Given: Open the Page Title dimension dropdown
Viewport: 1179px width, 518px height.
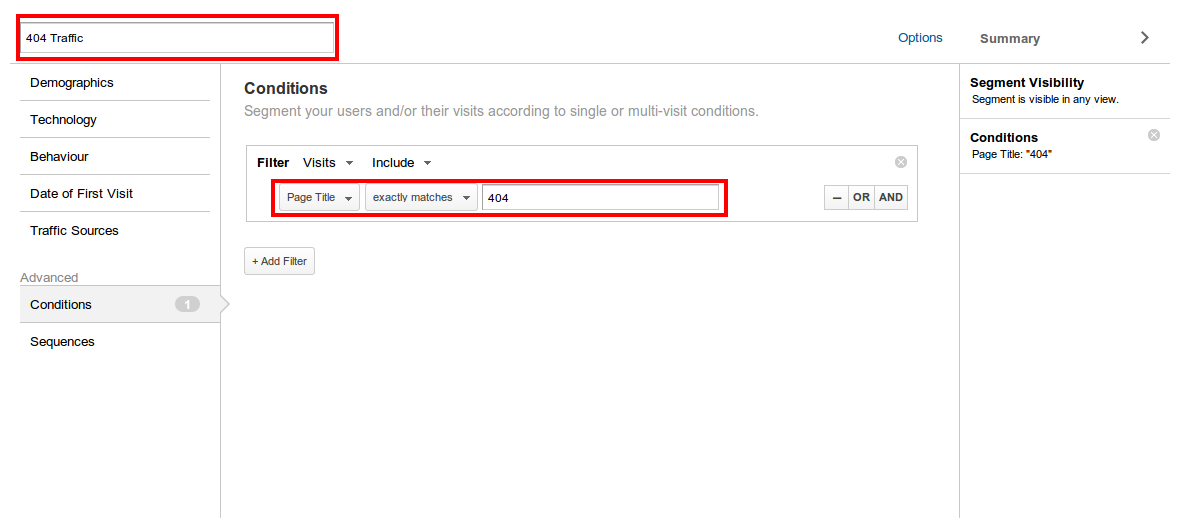Looking at the screenshot, I should point(319,198).
